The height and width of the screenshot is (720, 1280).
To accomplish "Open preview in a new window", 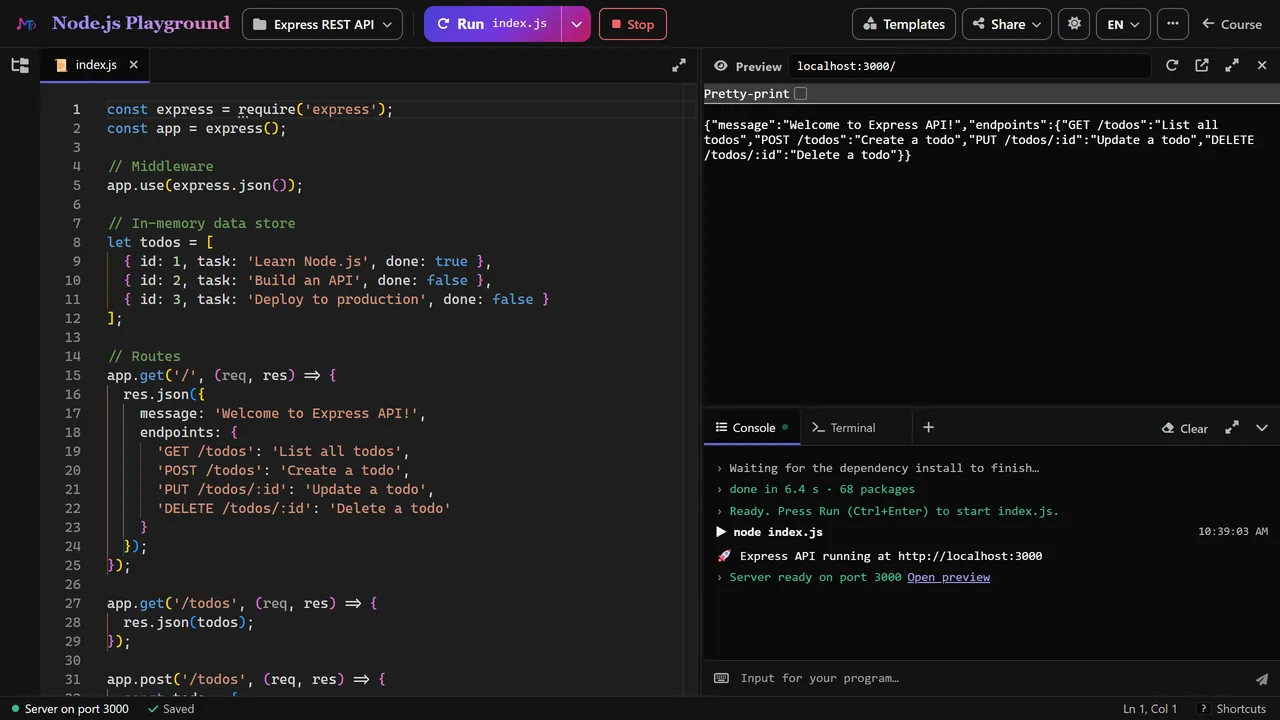I will (x=1202, y=65).
